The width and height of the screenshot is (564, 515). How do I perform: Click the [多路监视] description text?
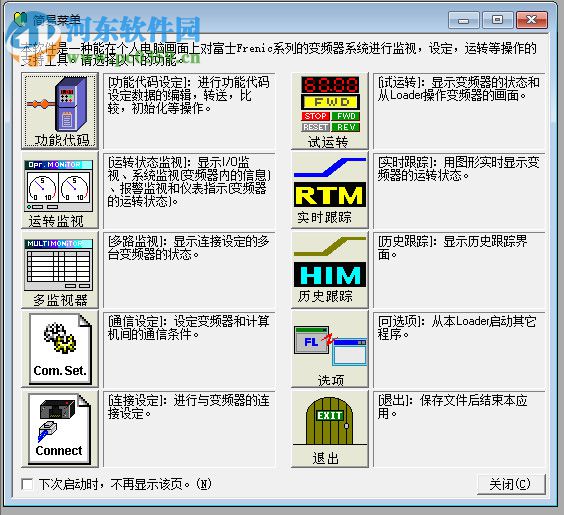point(188,248)
